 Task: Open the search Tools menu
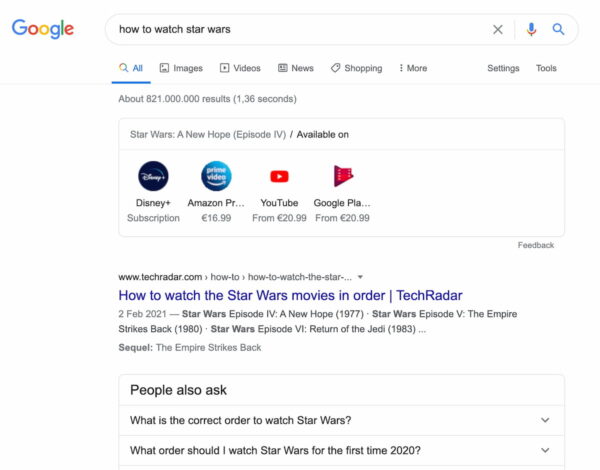point(546,68)
